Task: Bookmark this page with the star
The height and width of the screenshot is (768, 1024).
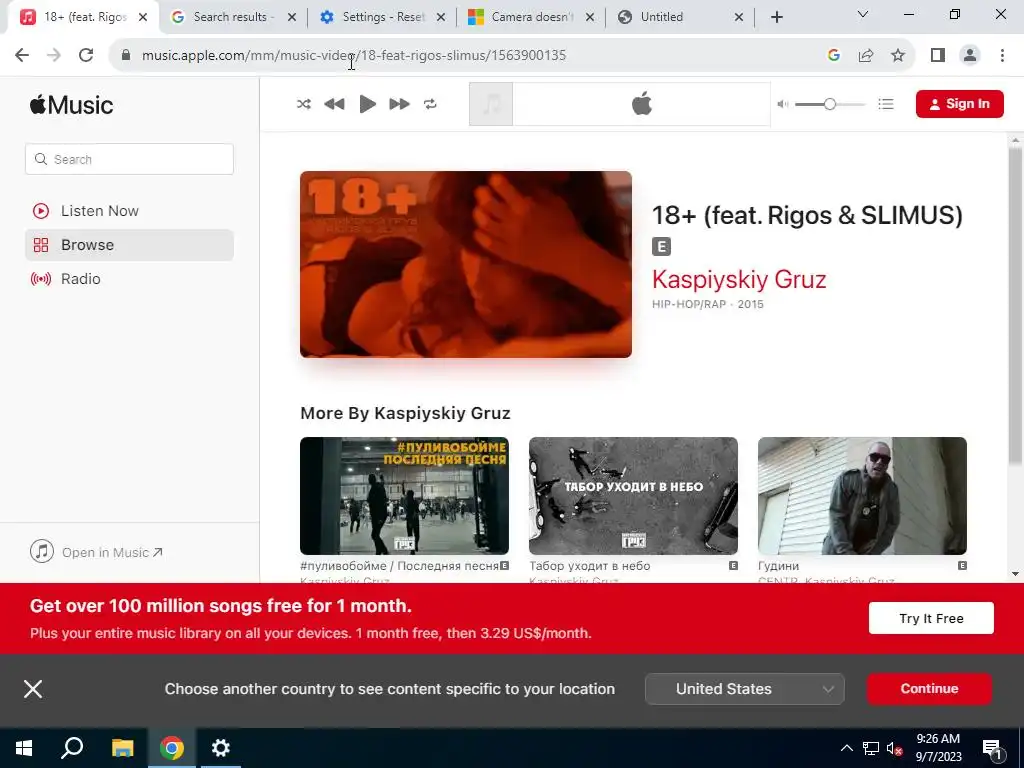Action: click(898, 56)
